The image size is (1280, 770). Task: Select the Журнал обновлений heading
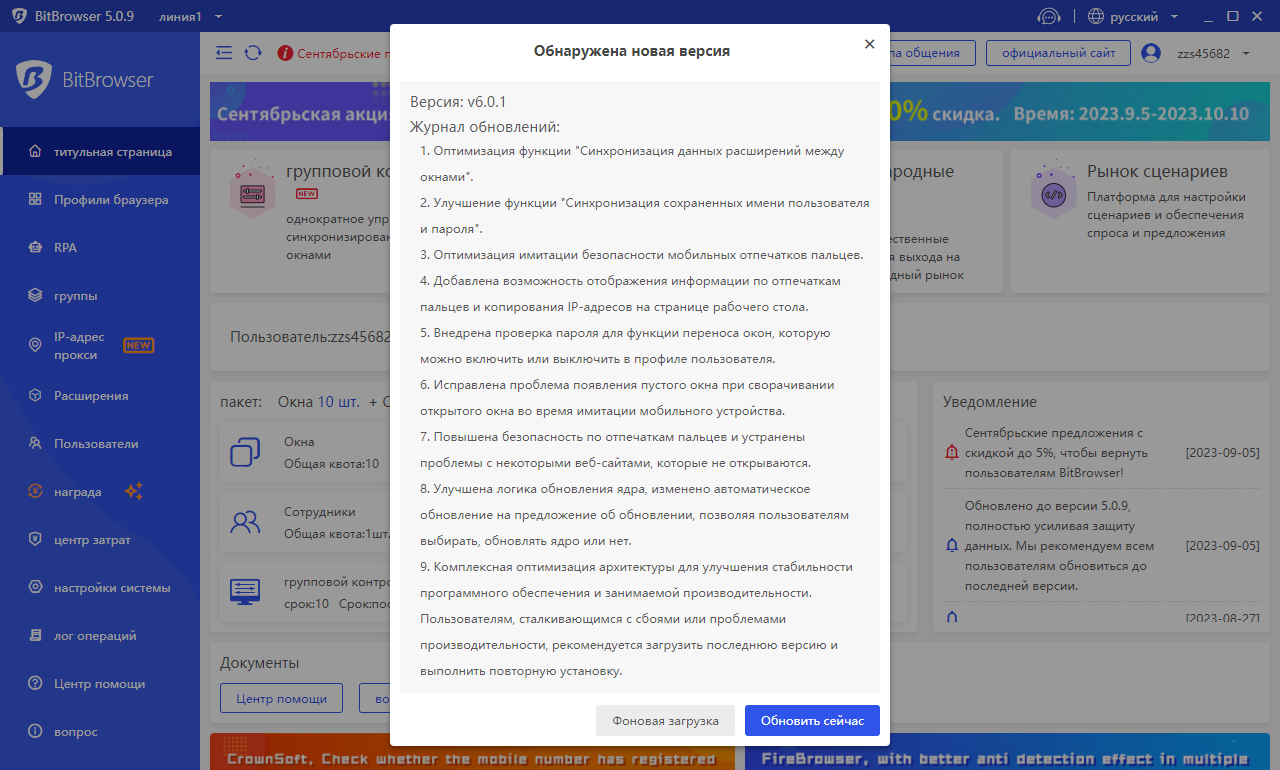click(x=484, y=127)
